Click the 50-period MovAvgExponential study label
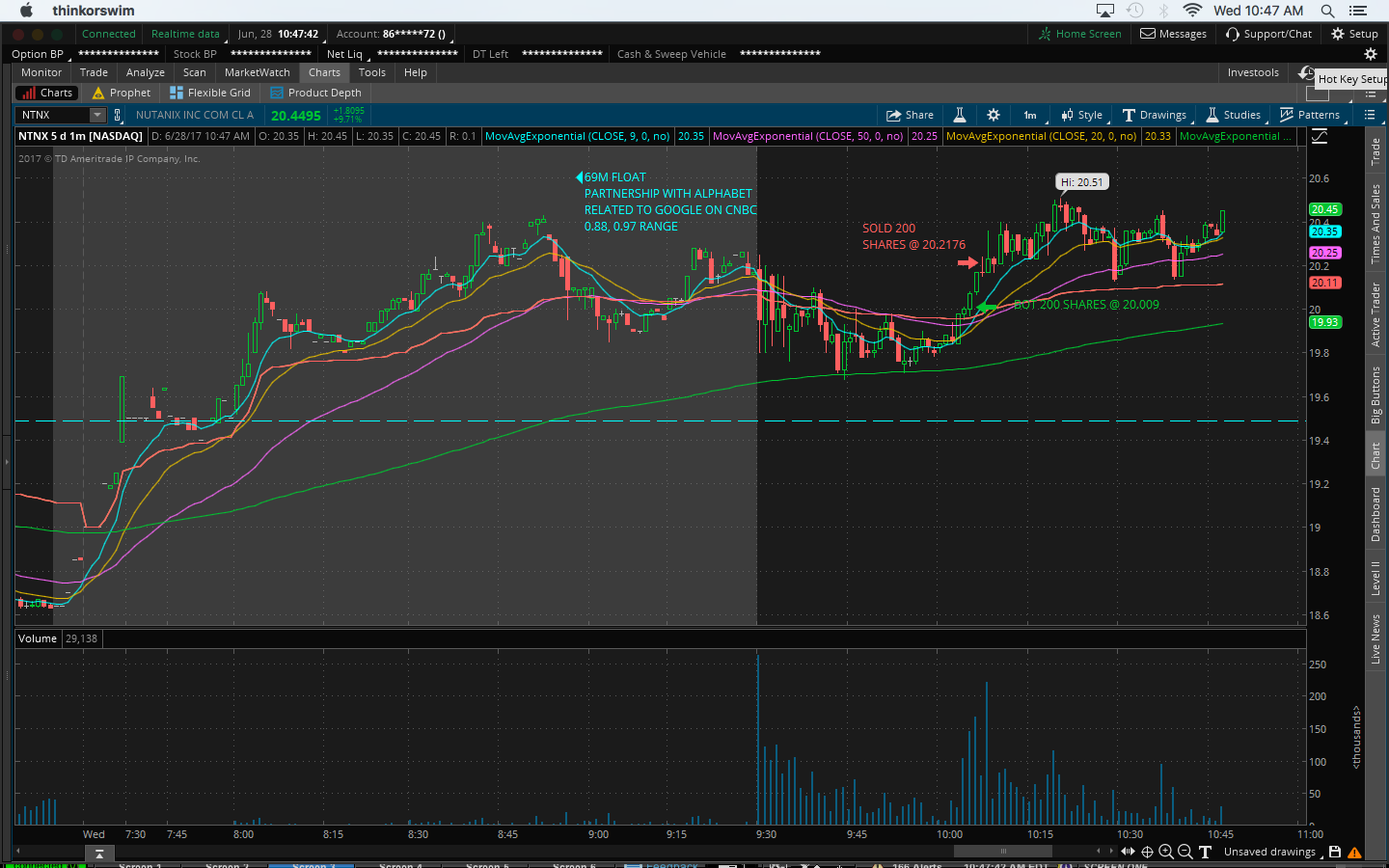 807,136
